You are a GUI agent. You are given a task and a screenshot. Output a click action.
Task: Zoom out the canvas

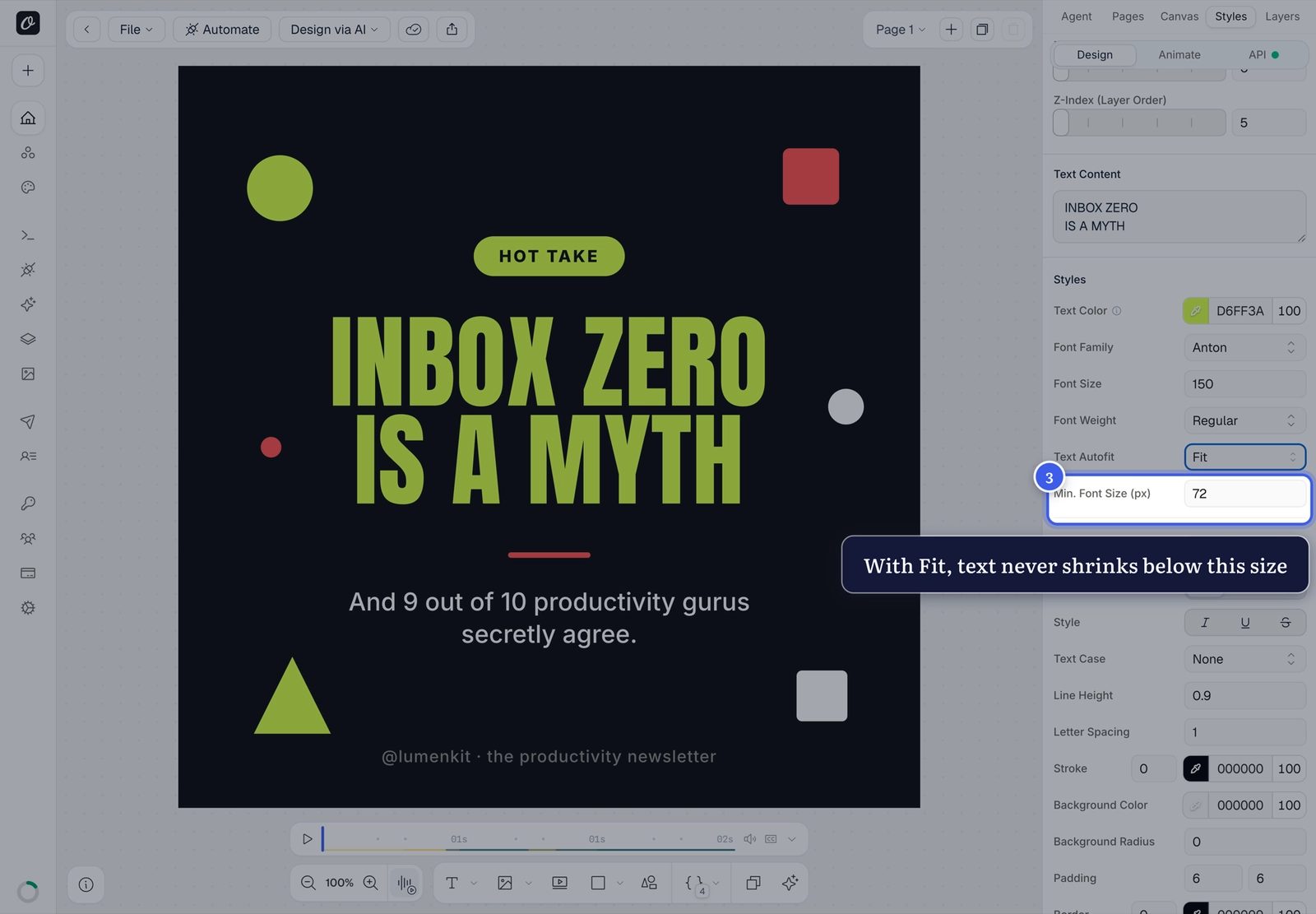pos(308,883)
